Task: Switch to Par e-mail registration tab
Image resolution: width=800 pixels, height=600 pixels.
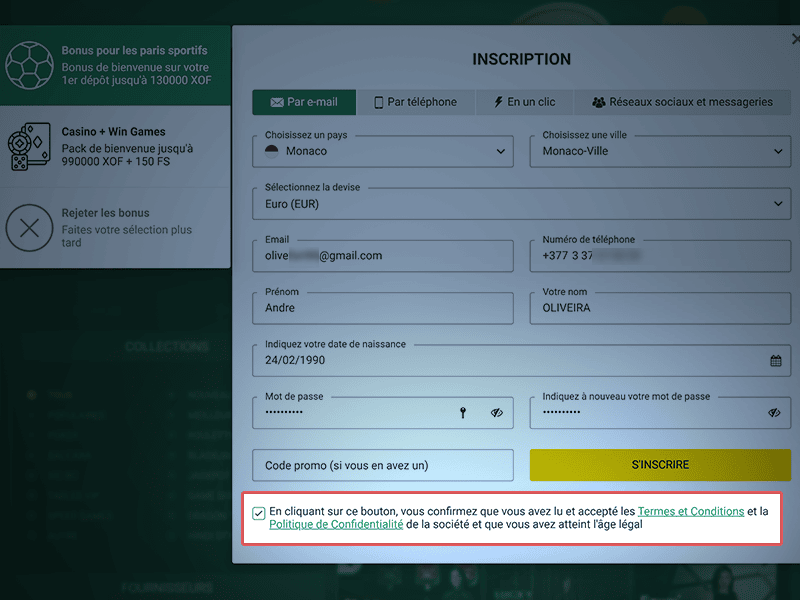Action: 304,102
